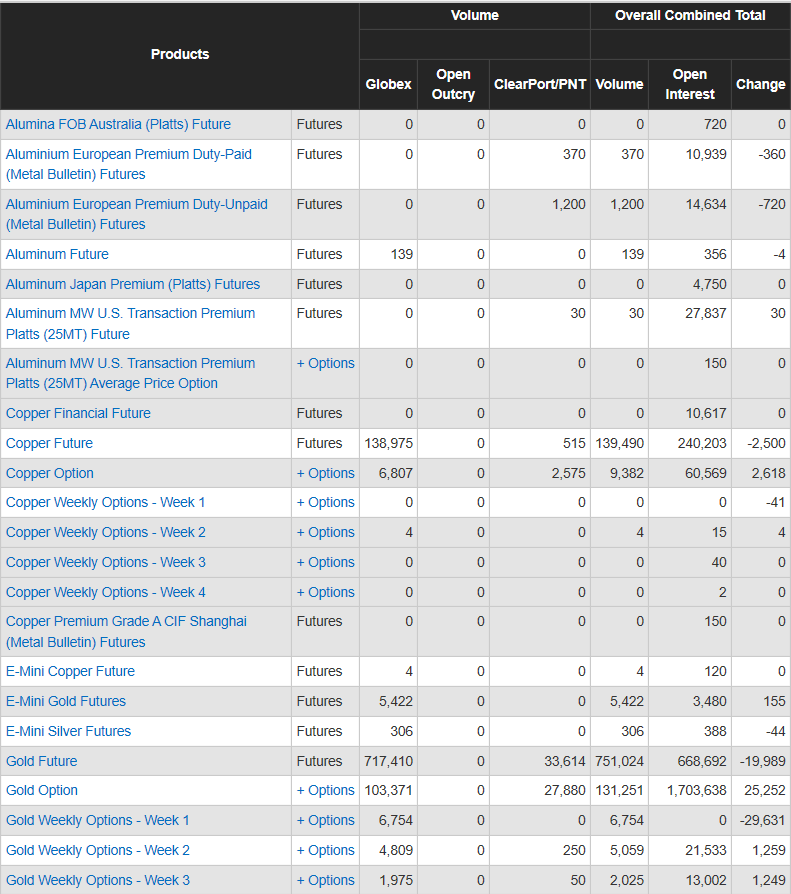Expand + Options for Copper Option row

[326, 473]
